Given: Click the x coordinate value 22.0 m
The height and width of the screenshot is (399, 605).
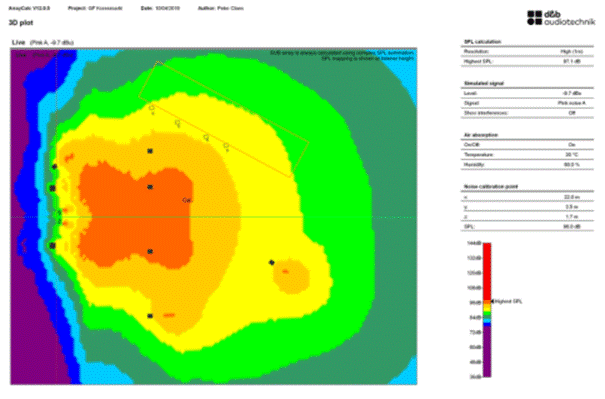Looking at the screenshot, I should pos(572,197).
